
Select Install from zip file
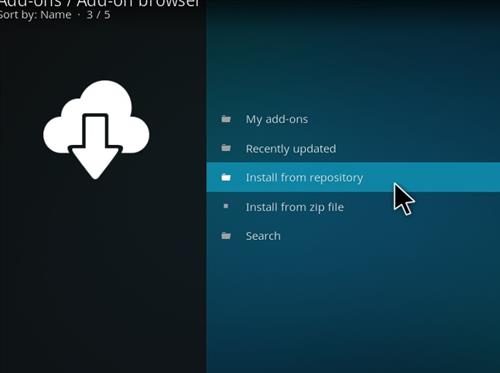[295, 207]
